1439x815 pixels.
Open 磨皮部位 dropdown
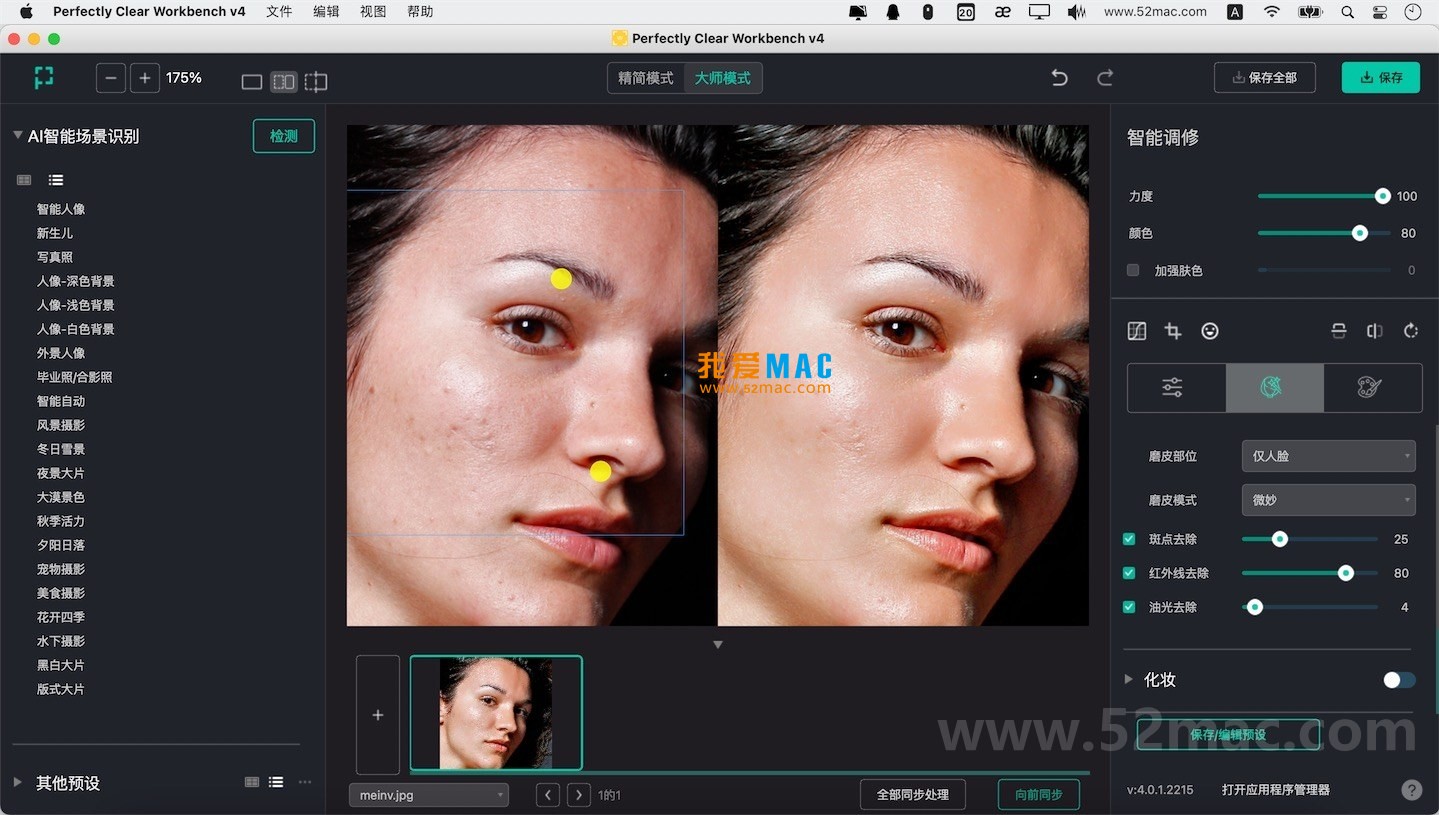tap(1328, 456)
